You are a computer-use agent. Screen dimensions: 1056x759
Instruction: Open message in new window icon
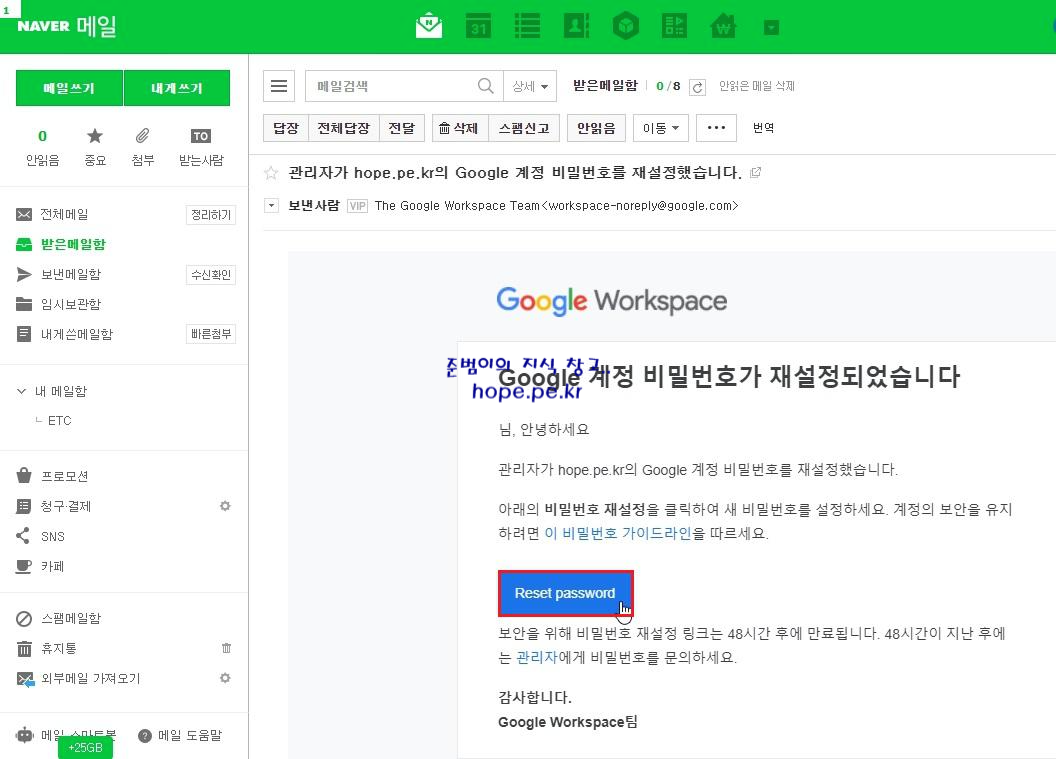click(x=756, y=172)
